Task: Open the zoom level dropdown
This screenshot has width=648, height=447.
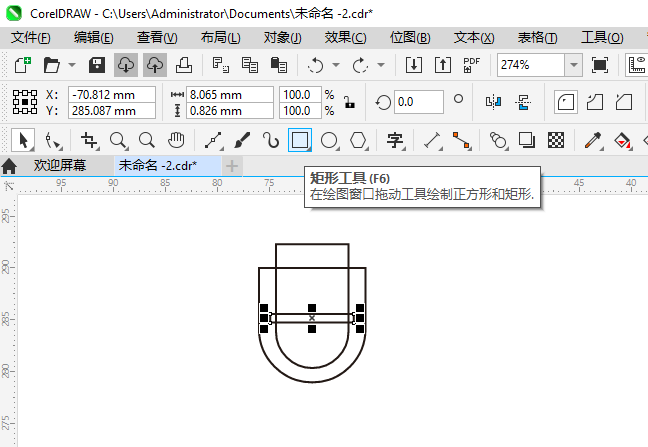Action: click(574, 65)
